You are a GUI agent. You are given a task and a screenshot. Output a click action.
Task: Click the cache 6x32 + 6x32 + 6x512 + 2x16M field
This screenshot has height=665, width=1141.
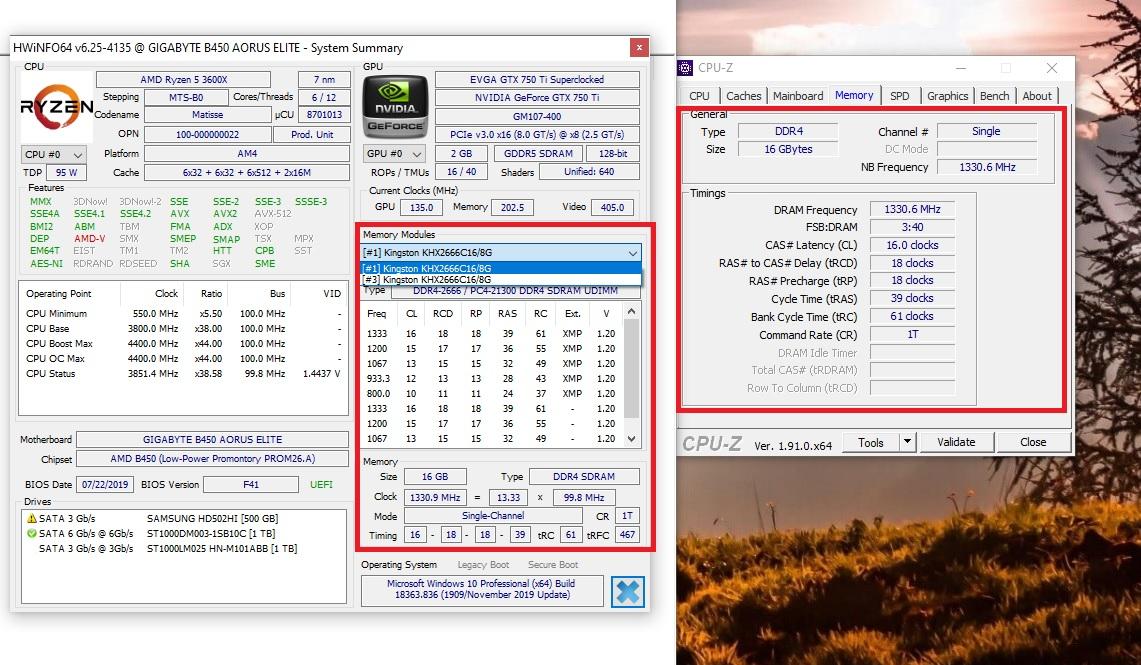247,172
